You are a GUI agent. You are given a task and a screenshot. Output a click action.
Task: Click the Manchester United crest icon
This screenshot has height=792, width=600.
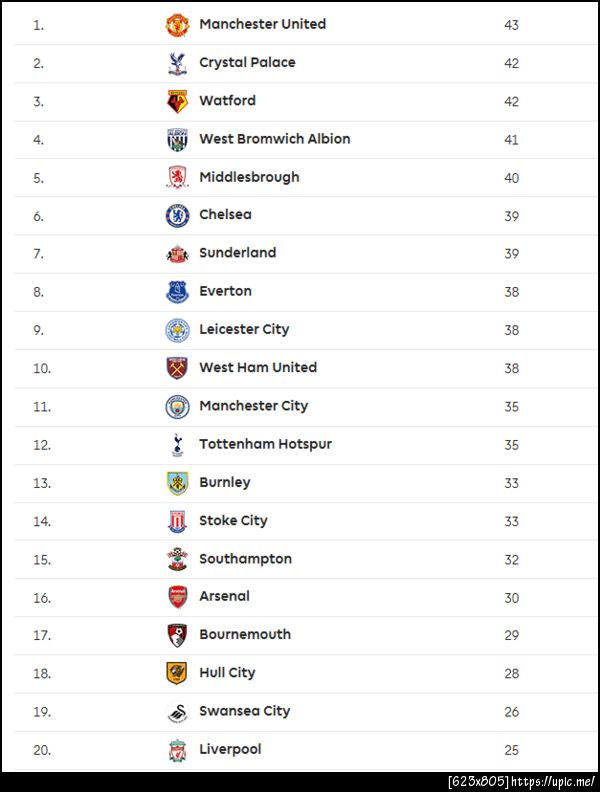click(x=177, y=25)
